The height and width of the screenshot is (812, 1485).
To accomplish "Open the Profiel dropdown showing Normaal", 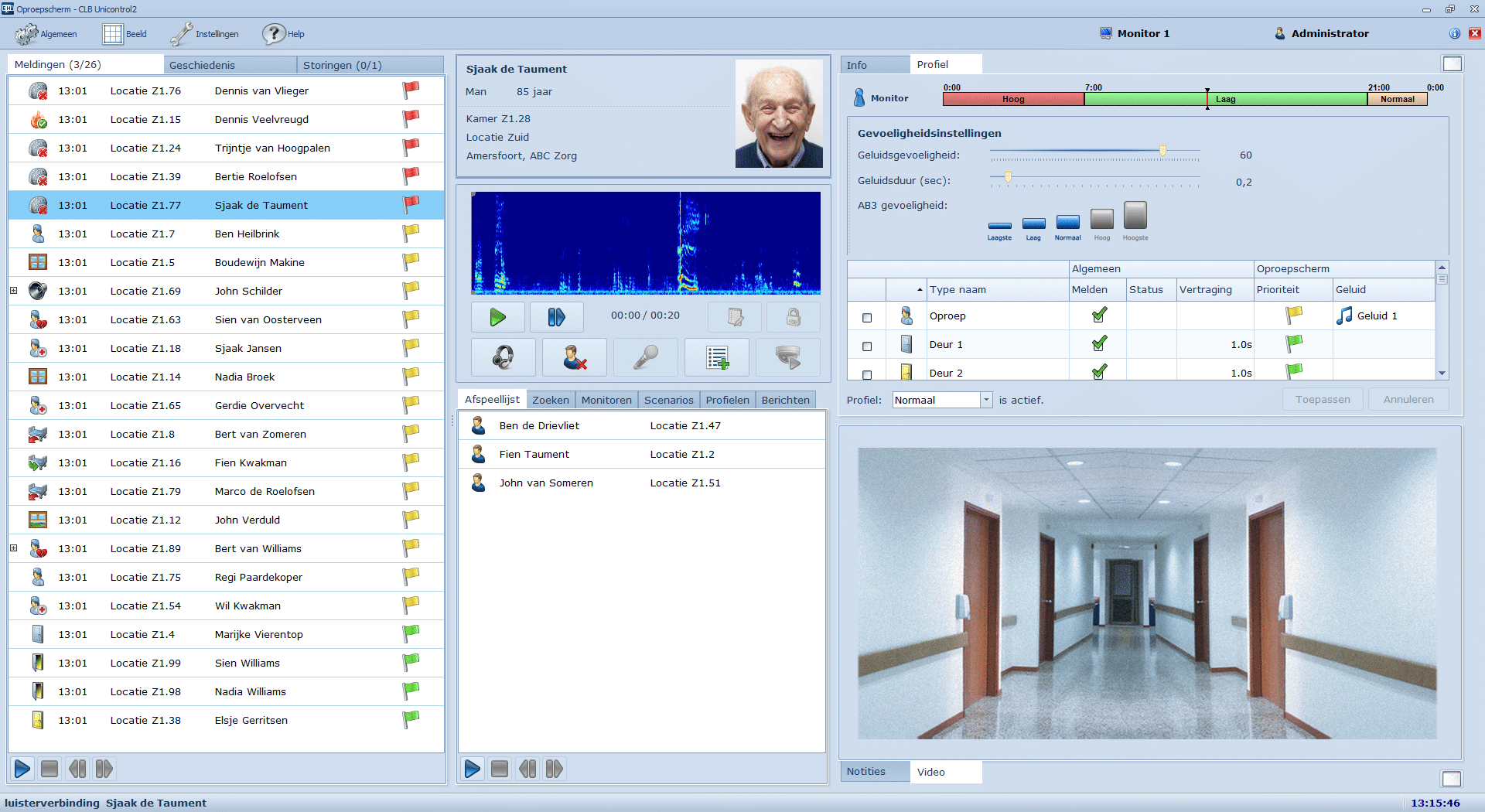I will (x=986, y=400).
